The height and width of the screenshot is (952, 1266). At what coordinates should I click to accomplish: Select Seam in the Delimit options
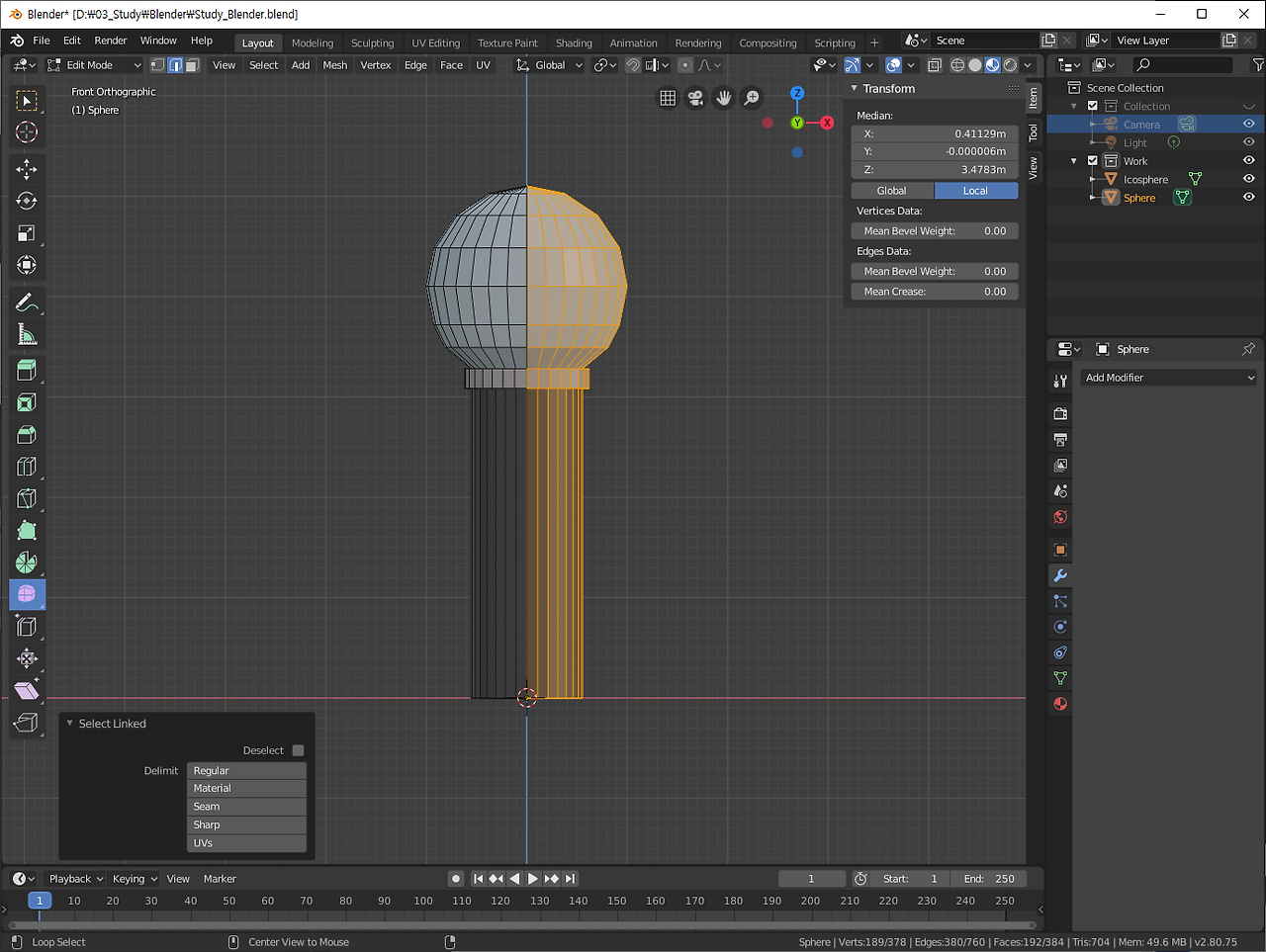[246, 807]
